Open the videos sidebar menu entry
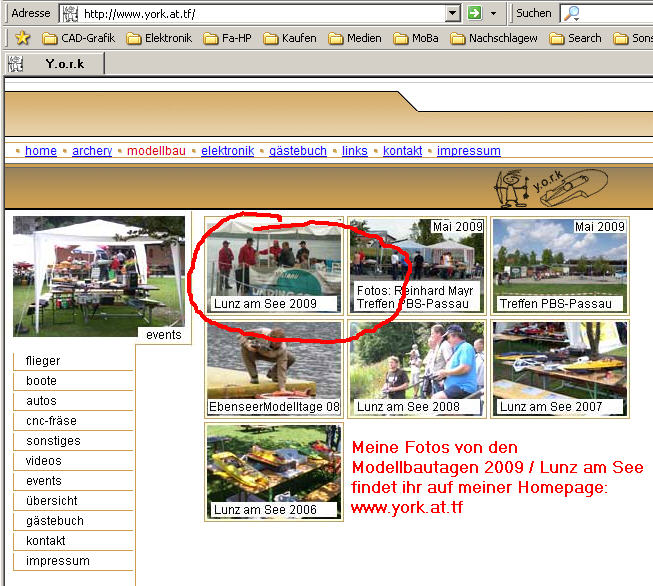This screenshot has width=653, height=586. [44, 461]
